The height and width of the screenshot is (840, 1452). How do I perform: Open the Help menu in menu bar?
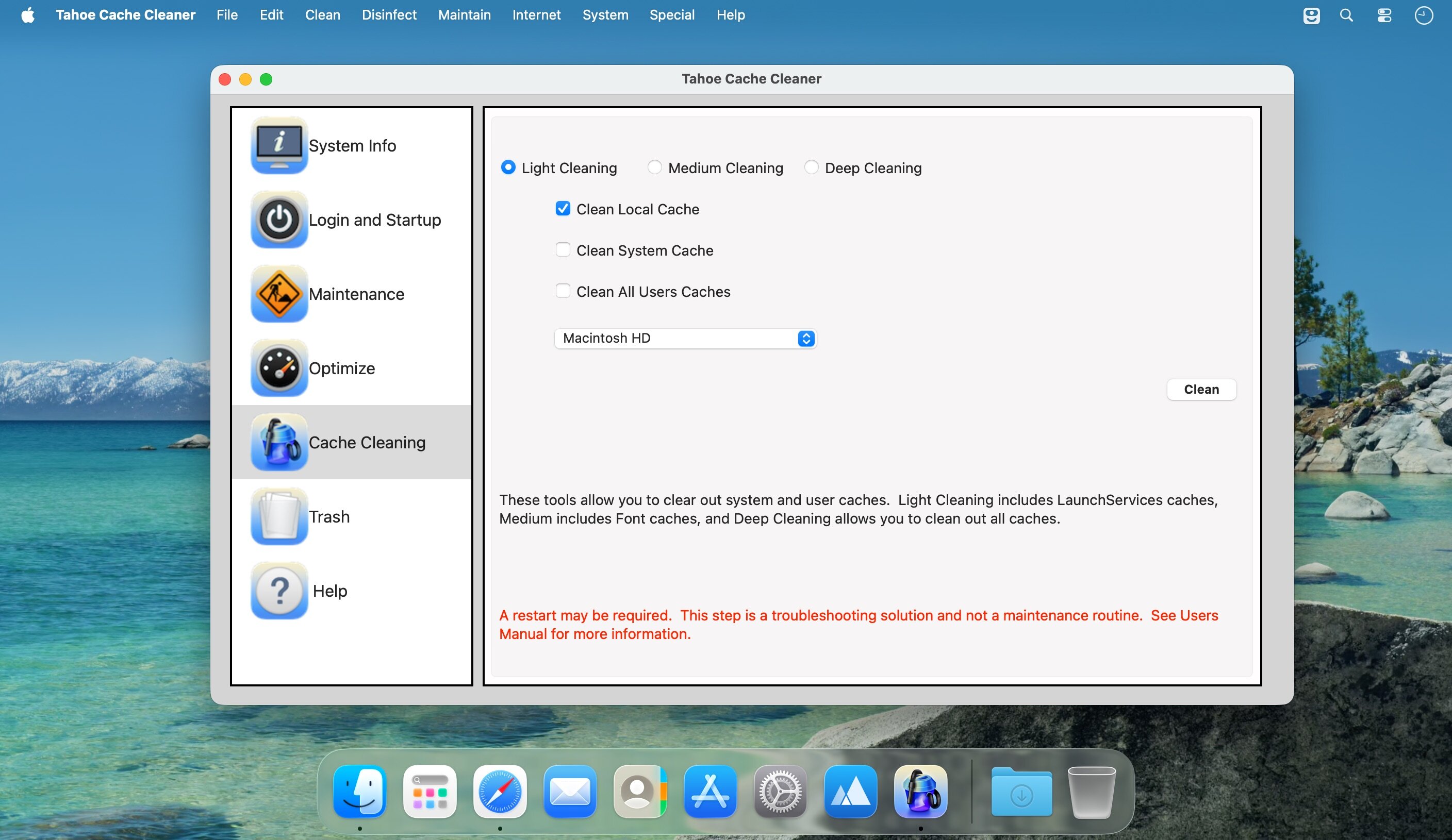731,15
